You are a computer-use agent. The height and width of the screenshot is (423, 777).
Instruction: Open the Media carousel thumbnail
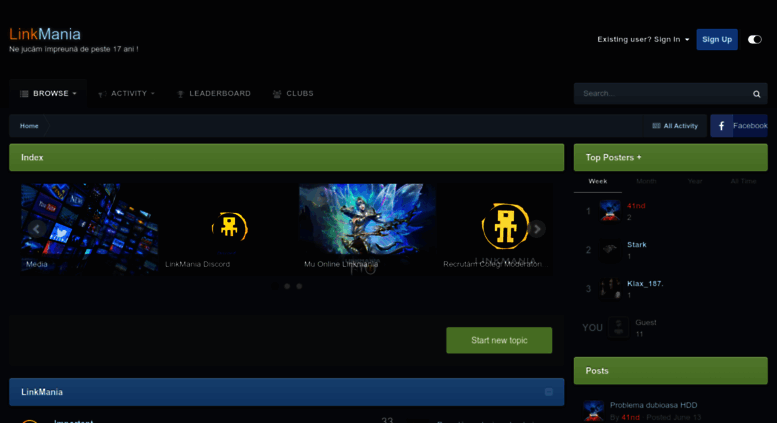pyautogui.click(x=90, y=228)
